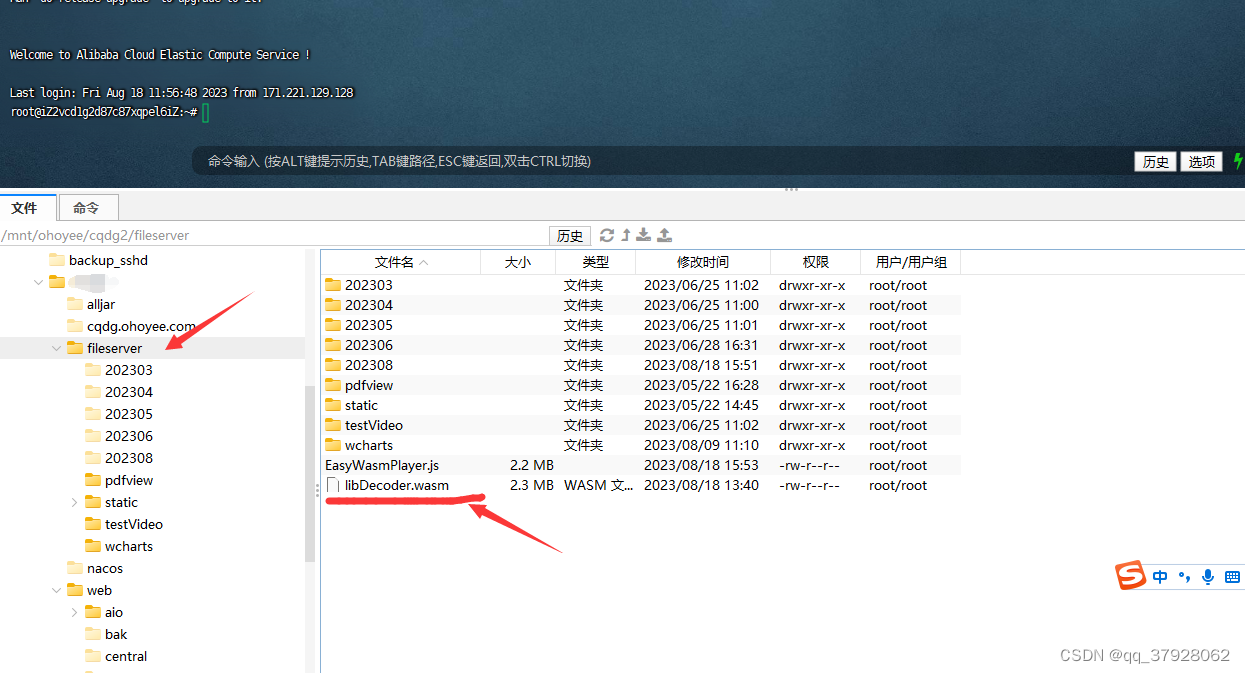
Task: Go up to the parent directory
Action: (626, 235)
